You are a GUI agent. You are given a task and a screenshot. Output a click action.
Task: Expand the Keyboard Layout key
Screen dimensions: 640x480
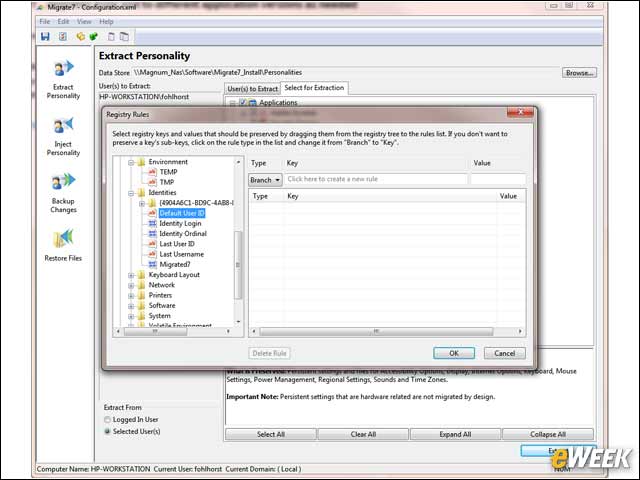(x=131, y=275)
